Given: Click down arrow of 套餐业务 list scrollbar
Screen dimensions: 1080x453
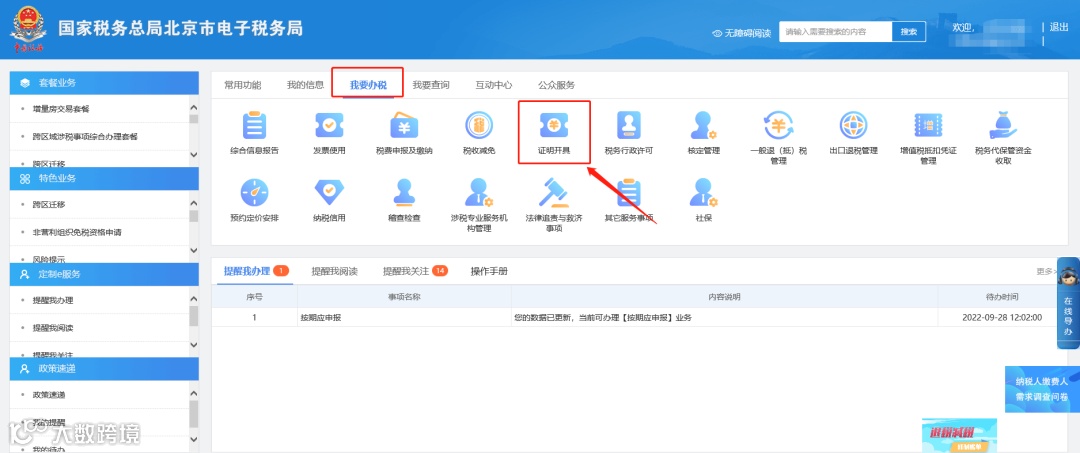Looking at the screenshot, I should (x=194, y=155).
